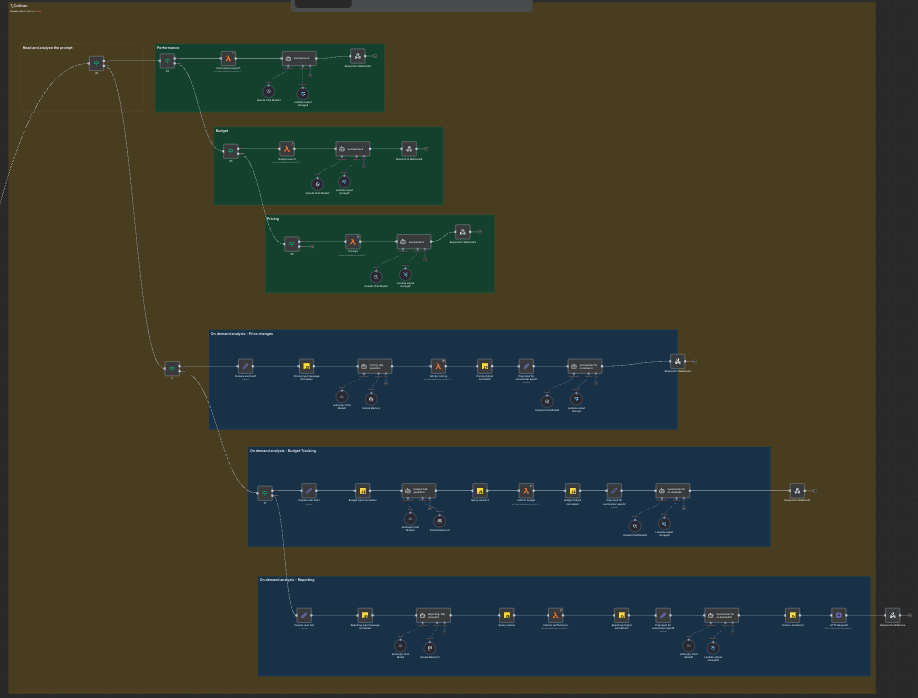Select the Lambda node in the Budget group
The height and width of the screenshot is (698, 918).
[287, 149]
